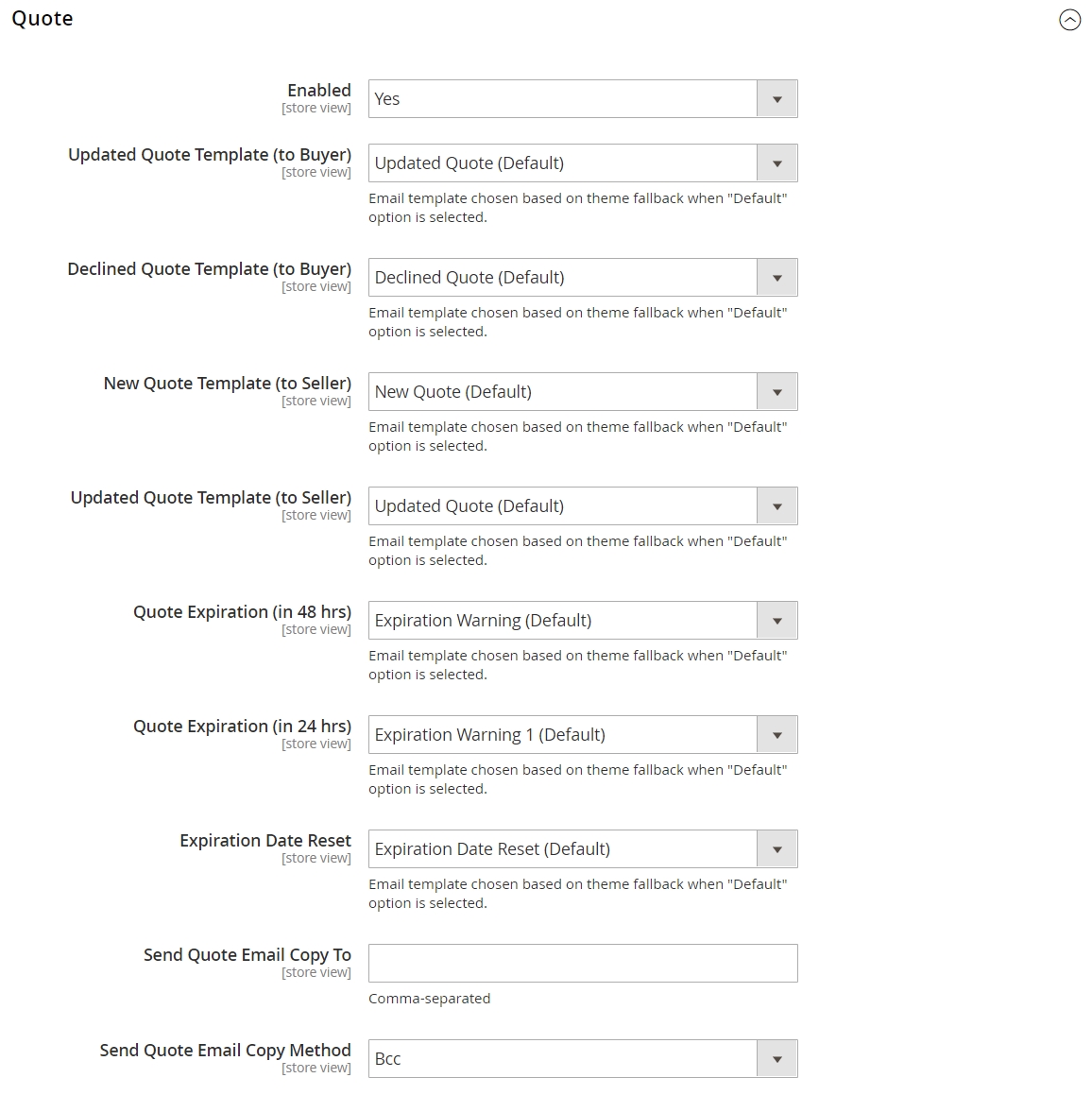Viewport: 1092px width, 1095px height.
Task: Click the New Quote Template (to Seller) label
Action: coord(227,384)
